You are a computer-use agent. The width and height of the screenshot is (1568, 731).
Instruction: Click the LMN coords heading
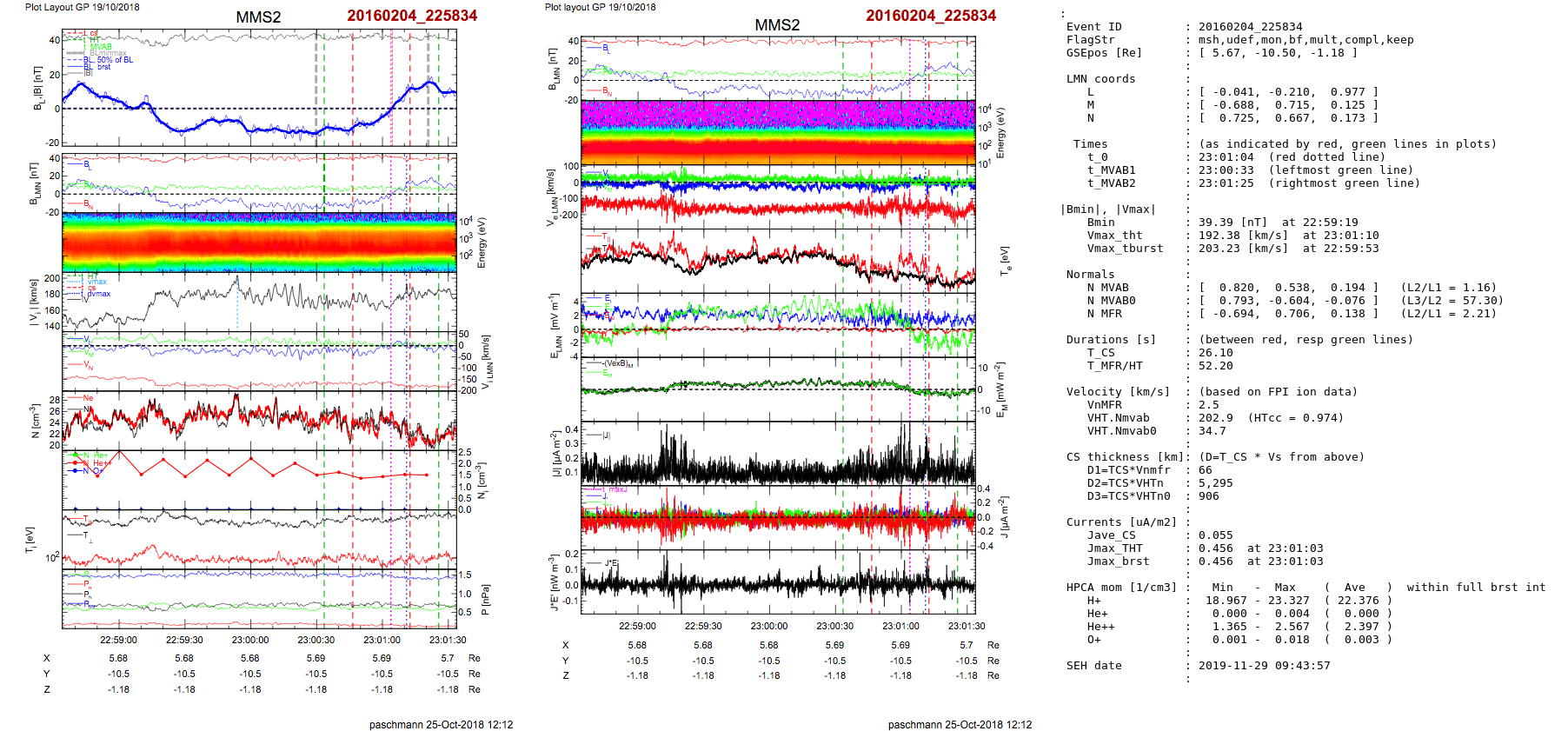(1100, 79)
